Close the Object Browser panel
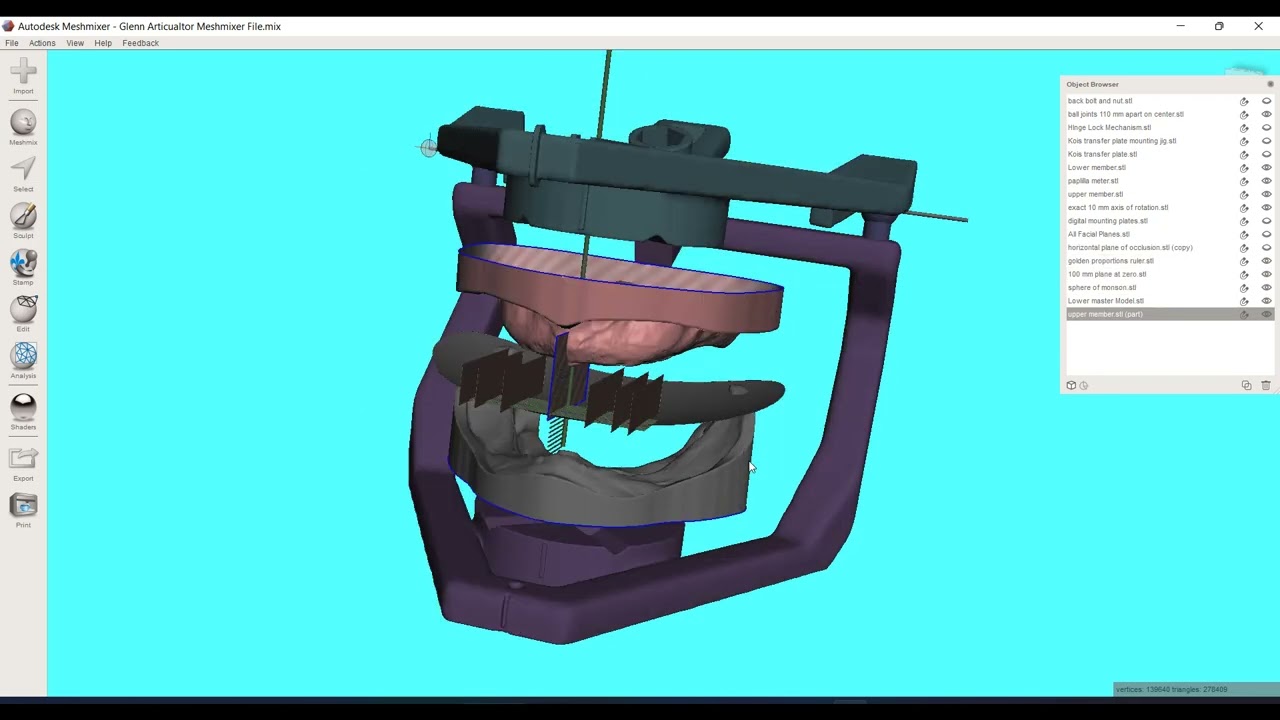 tap(1270, 84)
